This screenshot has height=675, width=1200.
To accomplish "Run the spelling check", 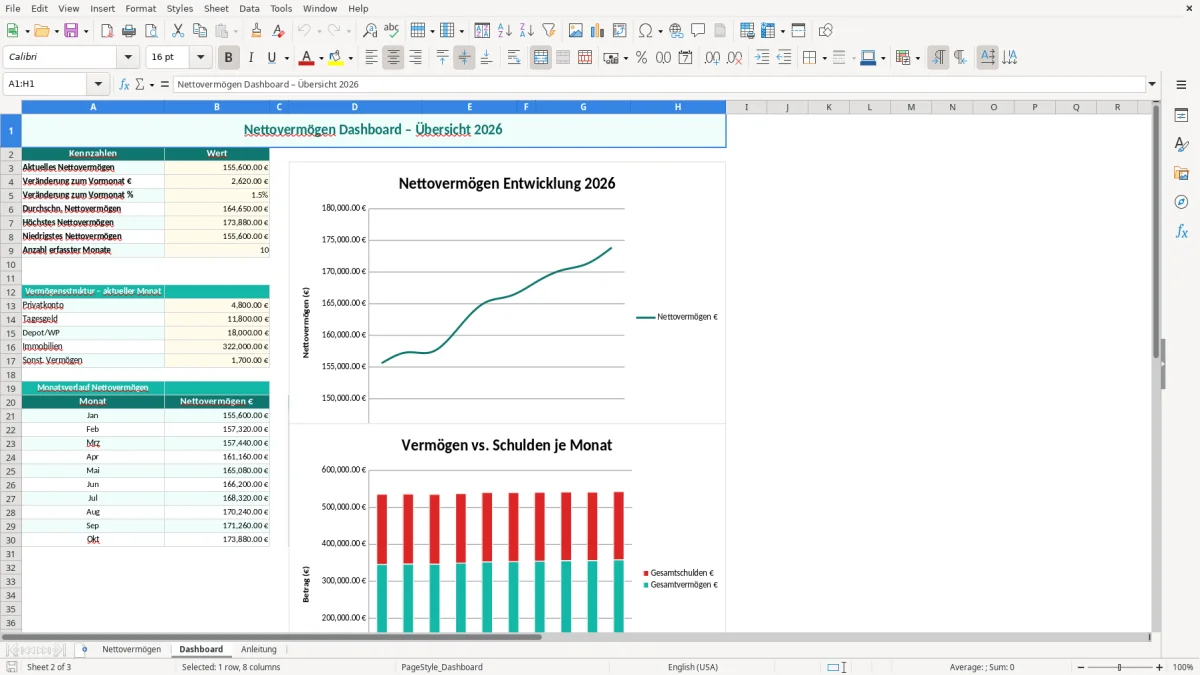I will pyautogui.click(x=392, y=31).
